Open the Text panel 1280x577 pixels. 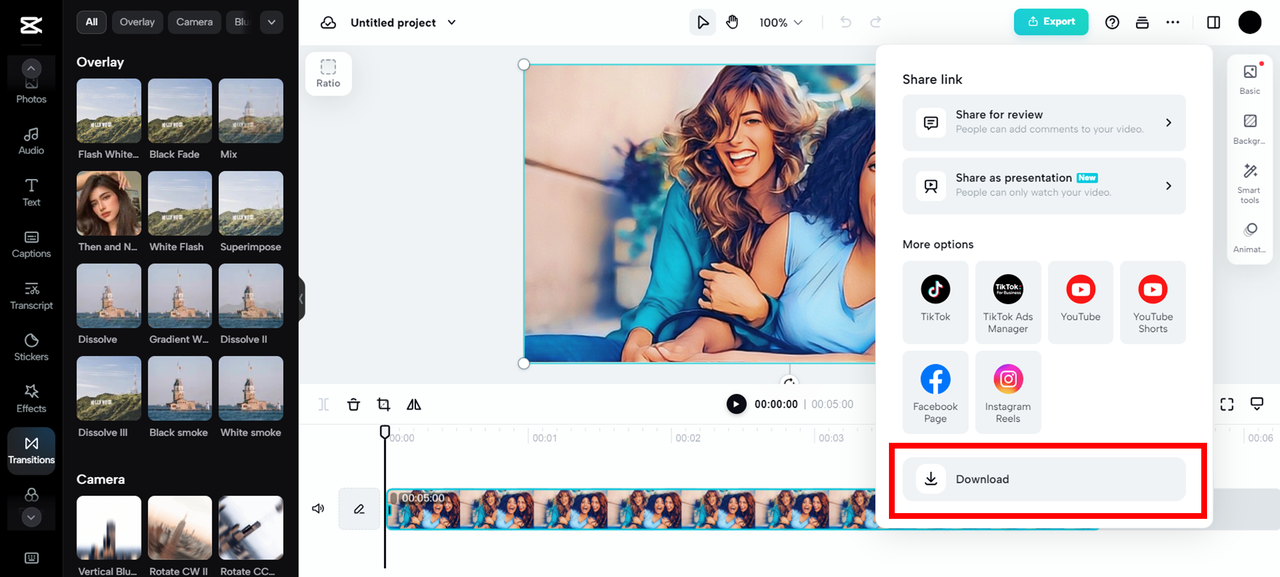tap(31, 193)
